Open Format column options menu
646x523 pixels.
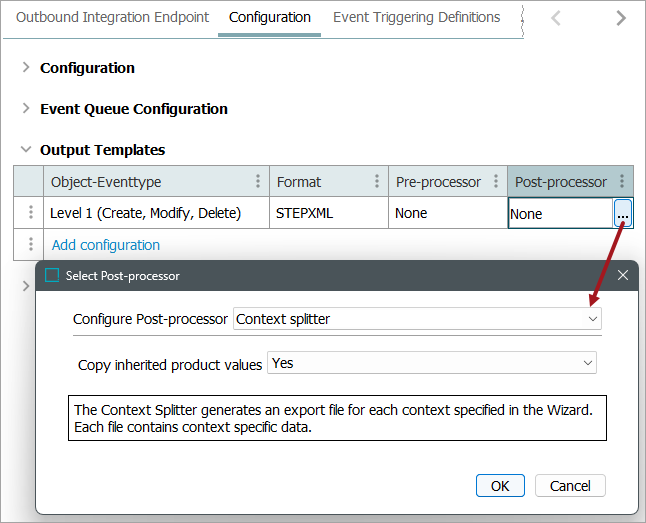coord(377,182)
